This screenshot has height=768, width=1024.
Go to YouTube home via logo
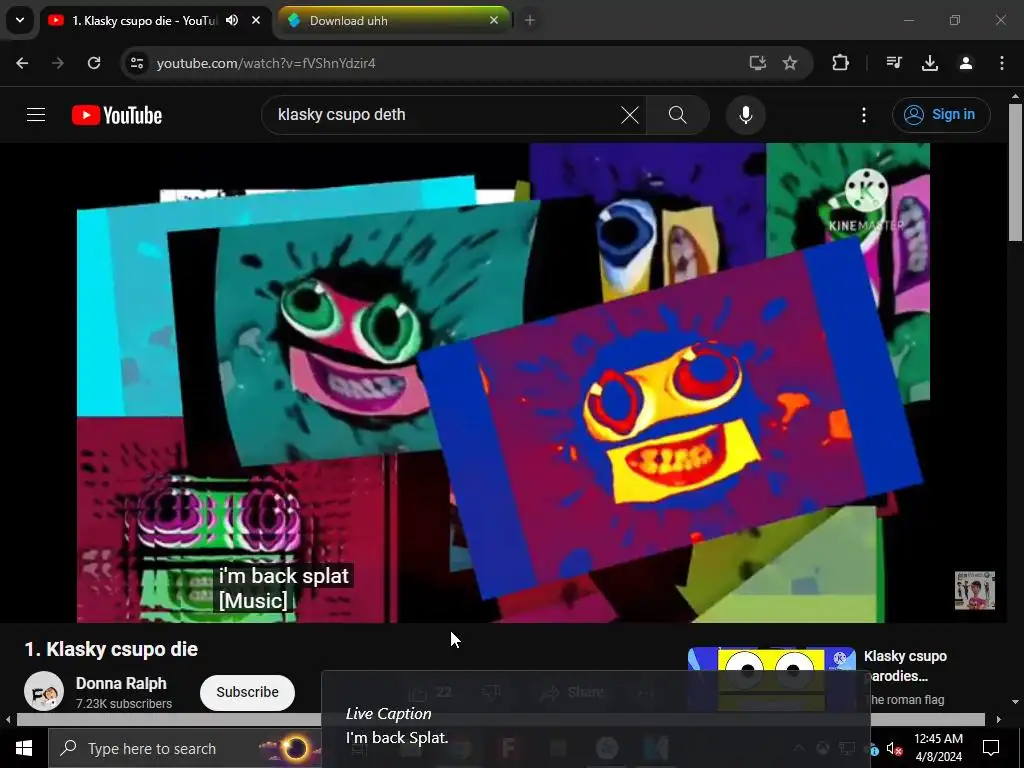(x=117, y=115)
